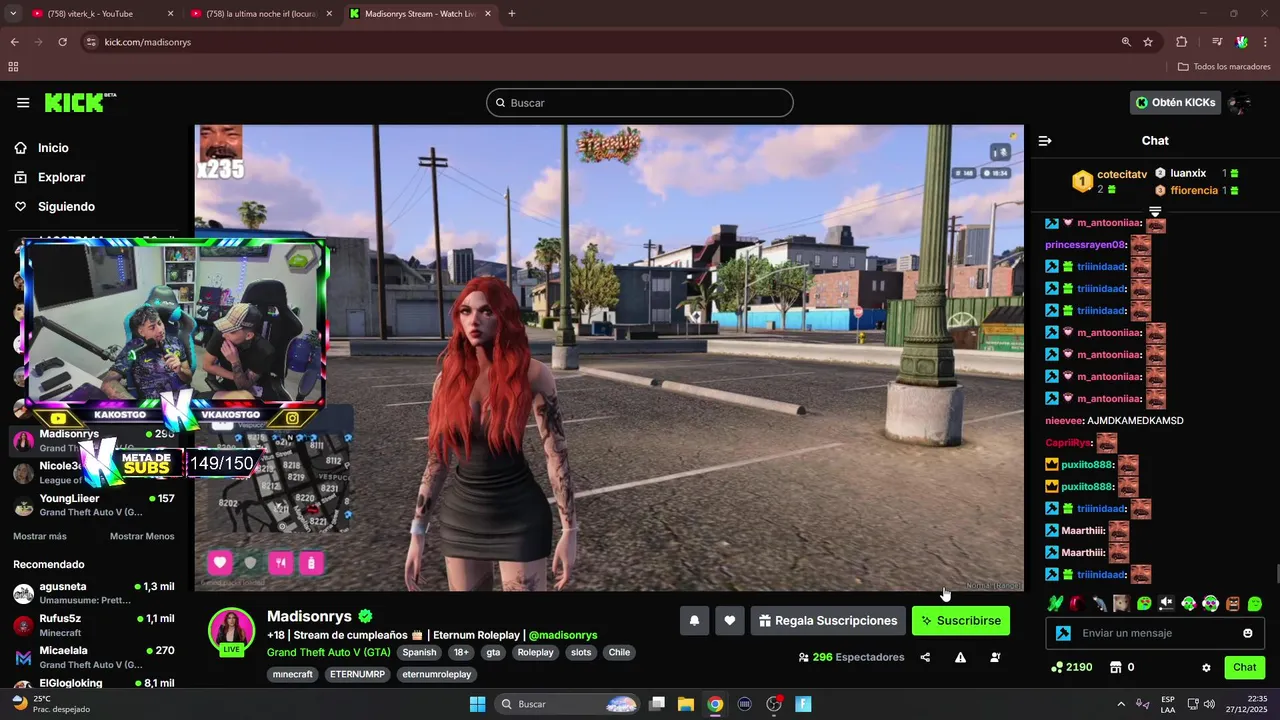Viewport: 1280px width, 720px height.
Task: Click in the Buscar search field on Kick
Action: pyautogui.click(x=640, y=103)
